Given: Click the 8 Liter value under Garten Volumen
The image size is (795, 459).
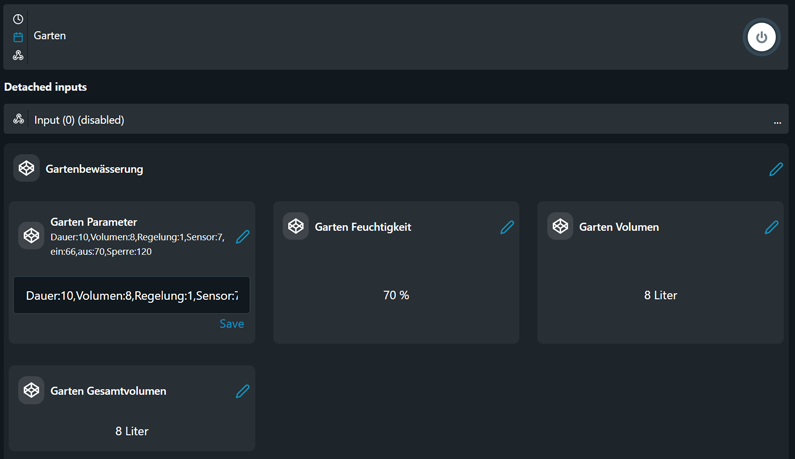Looking at the screenshot, I should coord(660,295).
